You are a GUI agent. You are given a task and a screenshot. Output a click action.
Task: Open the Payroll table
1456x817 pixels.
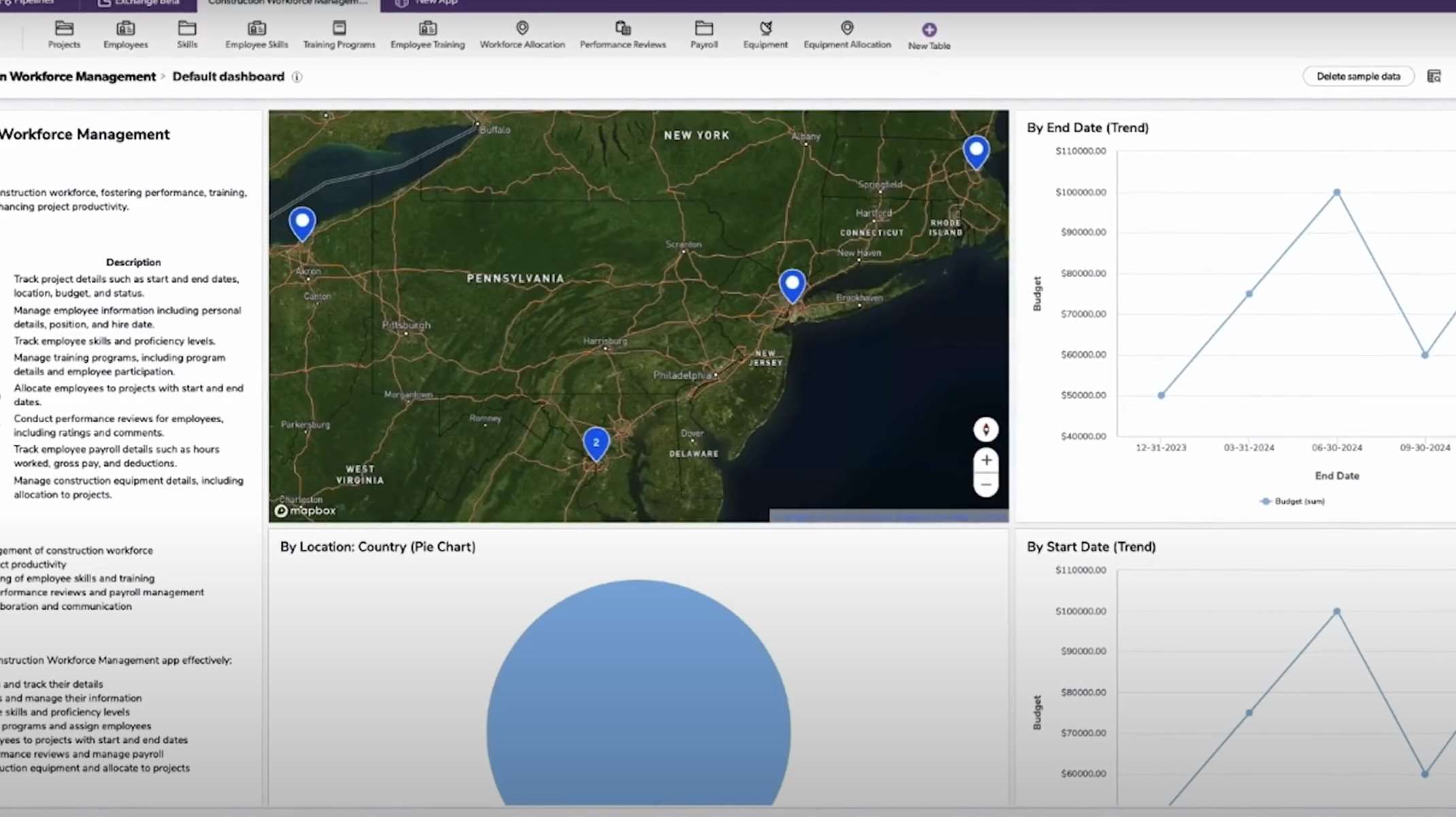[x=704, y=34]
